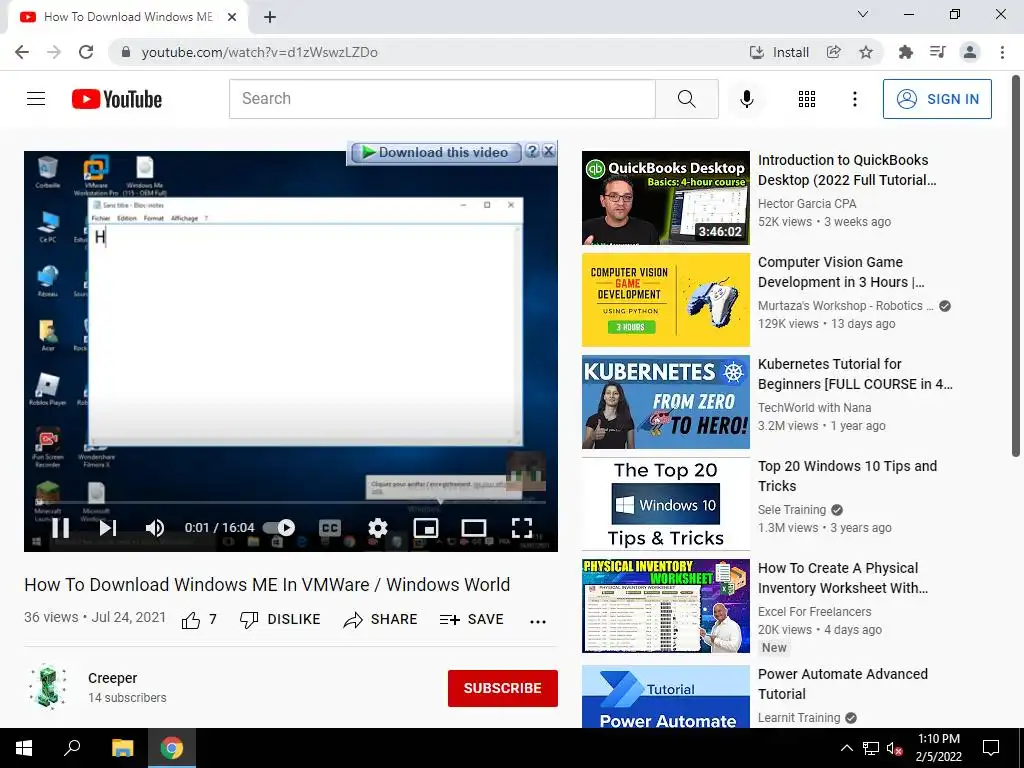
Task: Click Excel For Freelancers channel name
Action: pyautogui.click(x=814, y=612)
